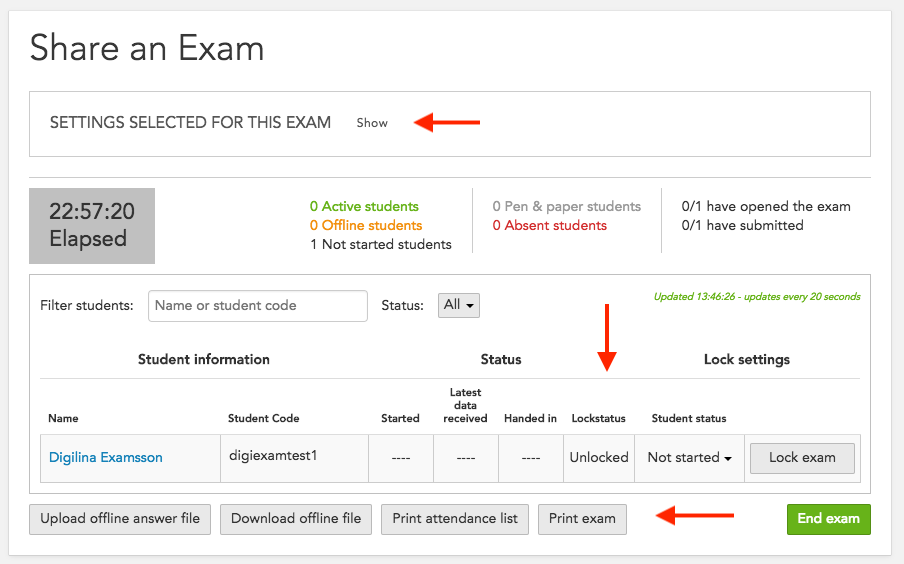Show the settings selected for this exam
Viewport: 904px width, 564px height.
tap(372, 123)
